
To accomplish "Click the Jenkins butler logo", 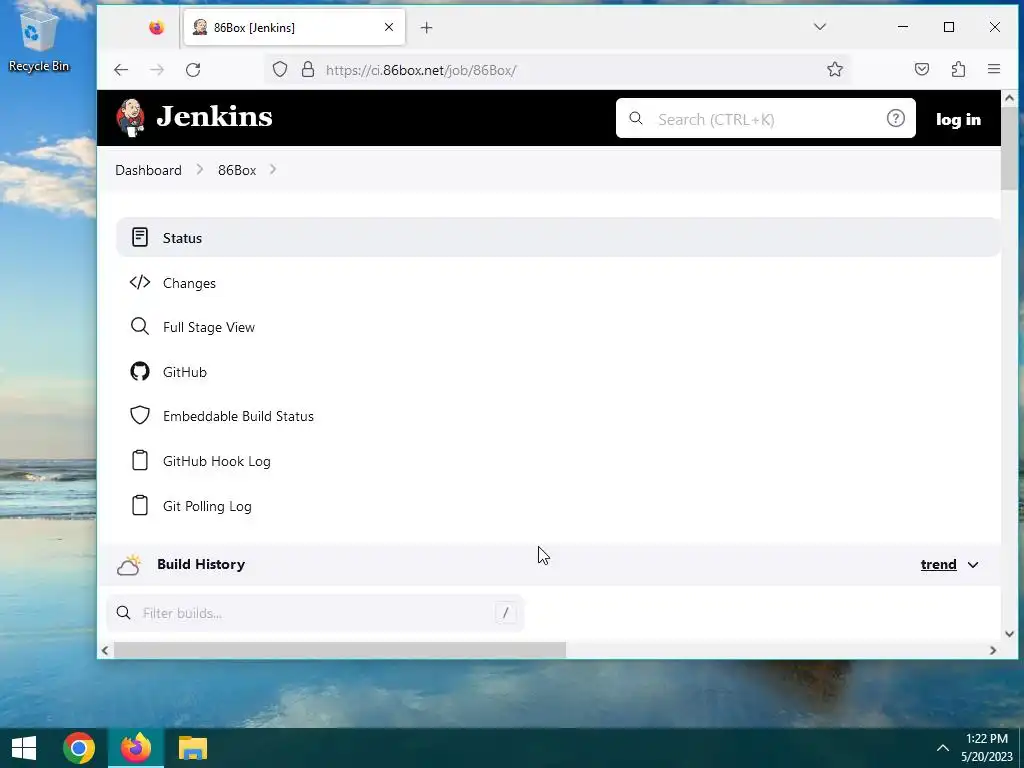I will point(131,118).
